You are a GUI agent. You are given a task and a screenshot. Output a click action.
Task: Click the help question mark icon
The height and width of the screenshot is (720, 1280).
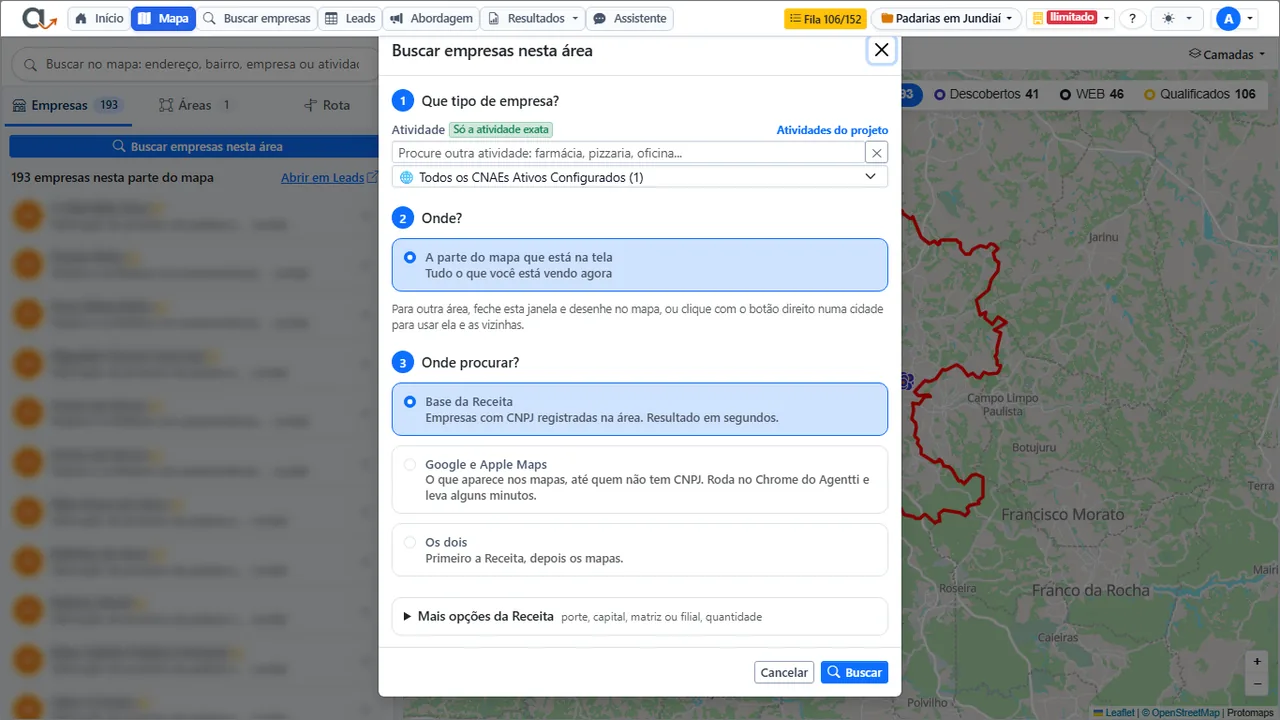pyautogui.click(x=1132, y=19)
